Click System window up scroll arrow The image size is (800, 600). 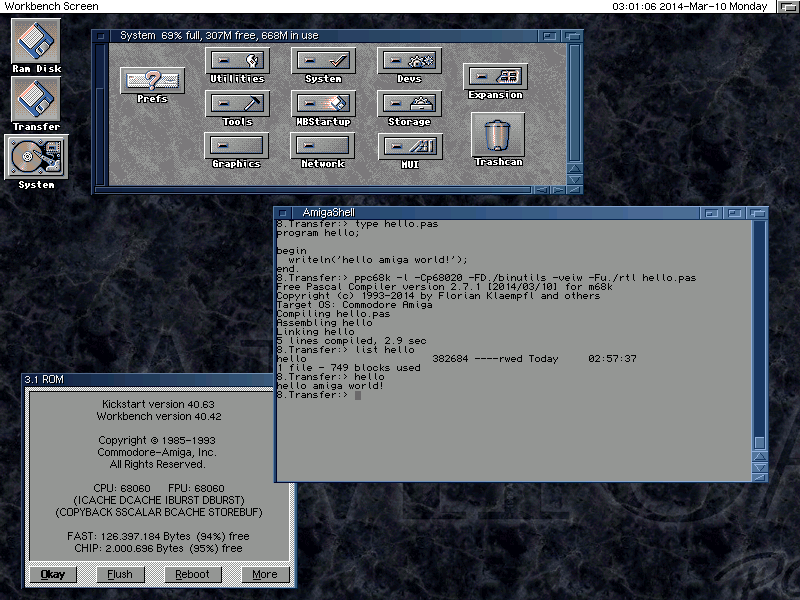point(574,168)
